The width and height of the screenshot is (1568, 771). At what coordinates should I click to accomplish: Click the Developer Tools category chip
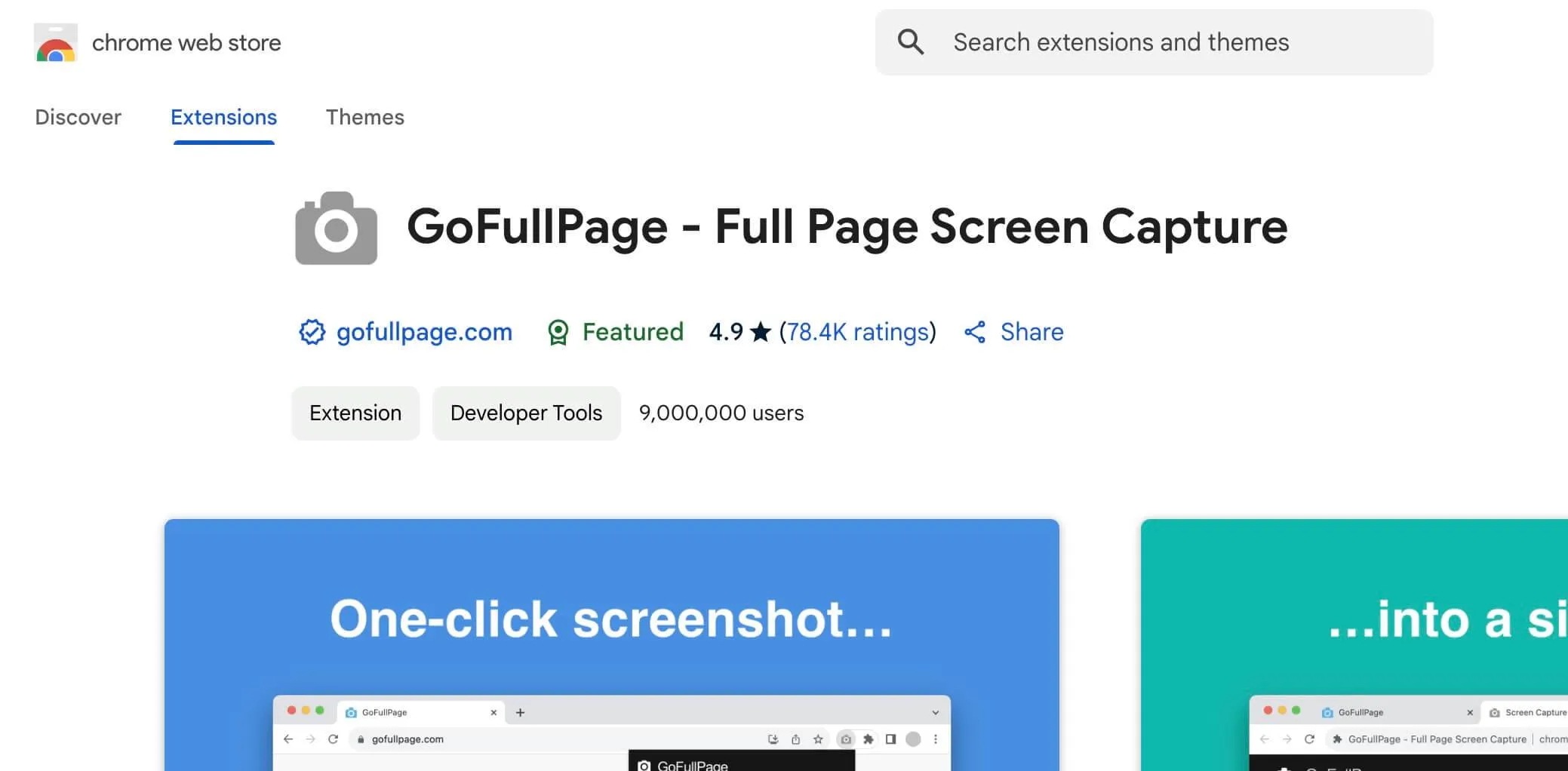(x=526, y=413)
